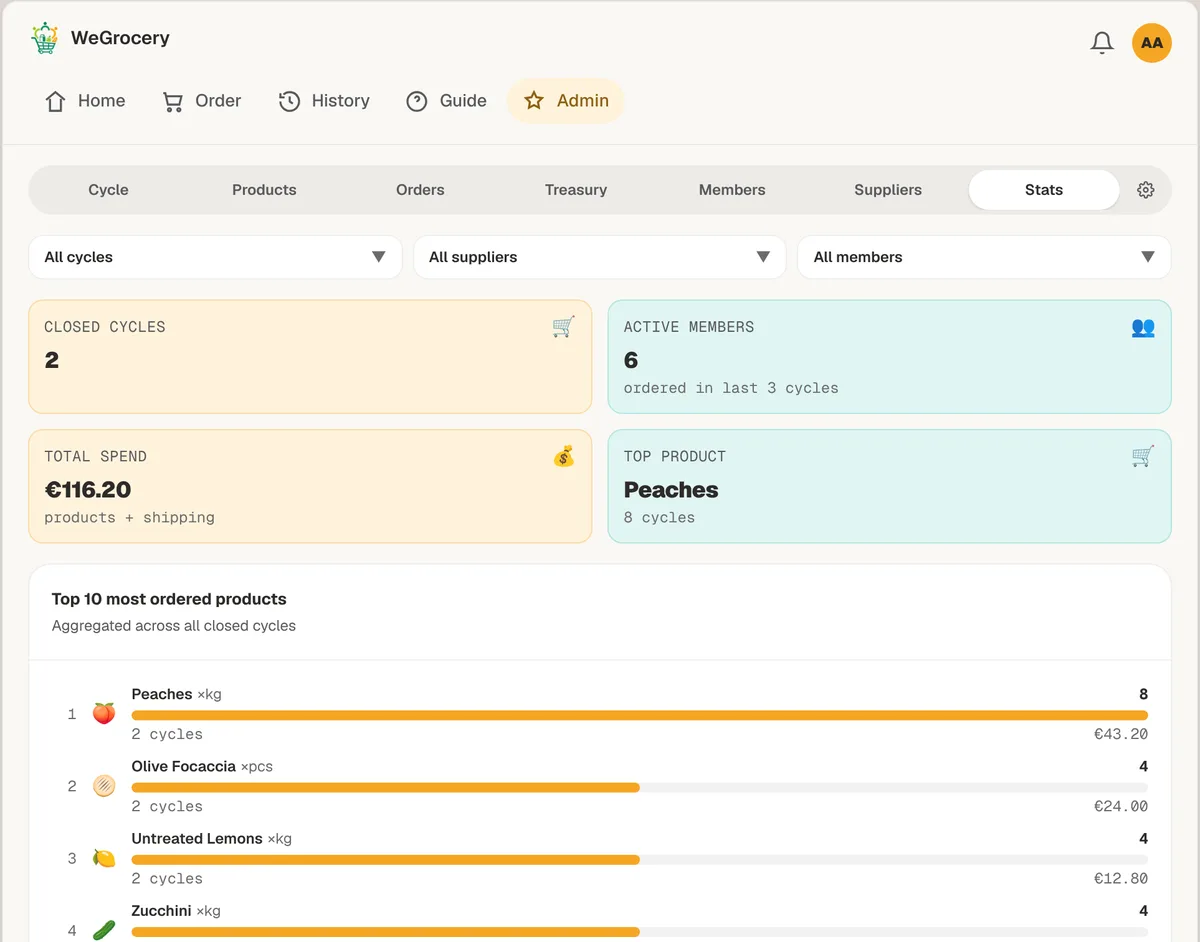Go to History in navigation
Image resolution: width=1200 pixels, height=942 pixels.
[x=324, y=101]
